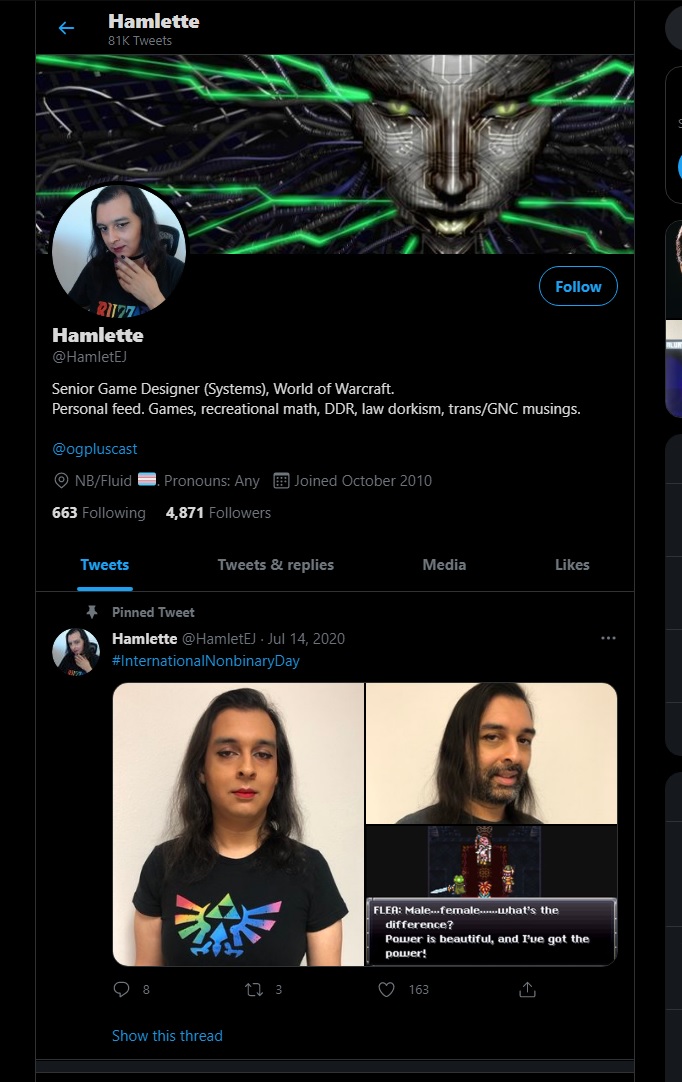Click the reply icon on pinned tweet
This screenshot has width=682, height=1082.
(x=121, y=989)
